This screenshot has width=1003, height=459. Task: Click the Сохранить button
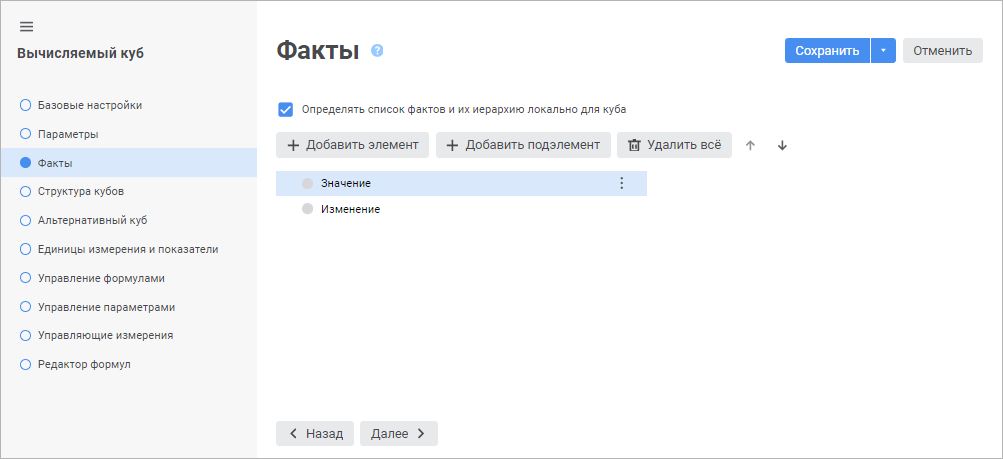pyautogui.click(x=827, y=51)
